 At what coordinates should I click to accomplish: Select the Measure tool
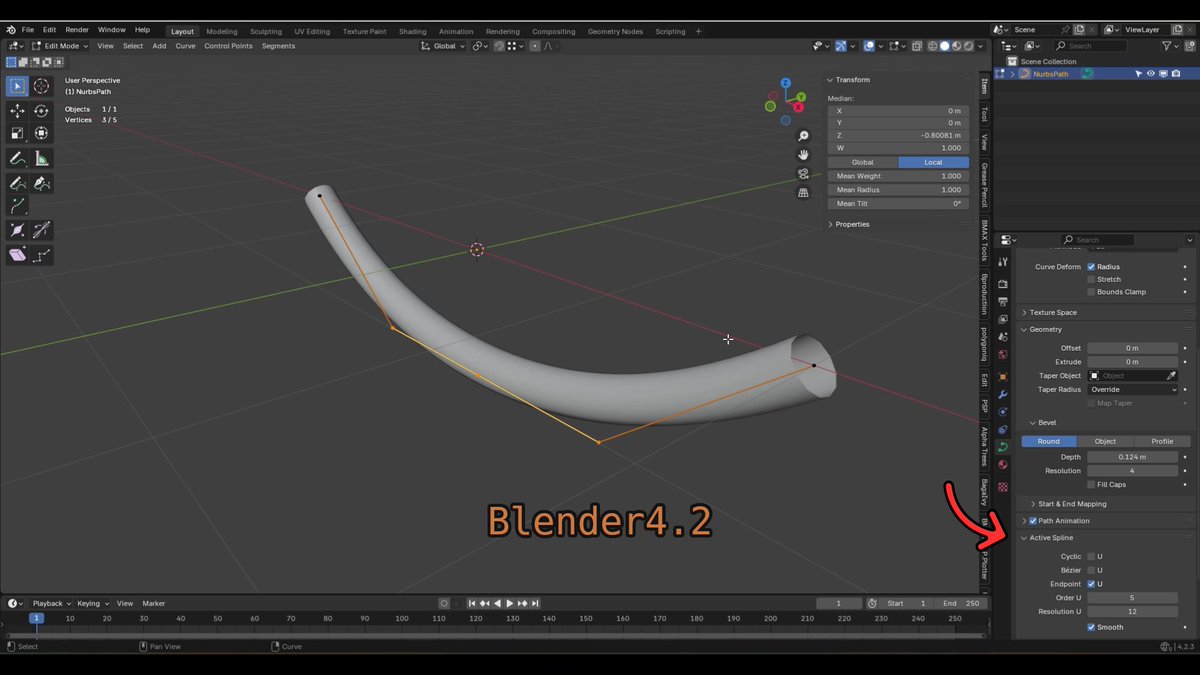click(x=41, y=158)
